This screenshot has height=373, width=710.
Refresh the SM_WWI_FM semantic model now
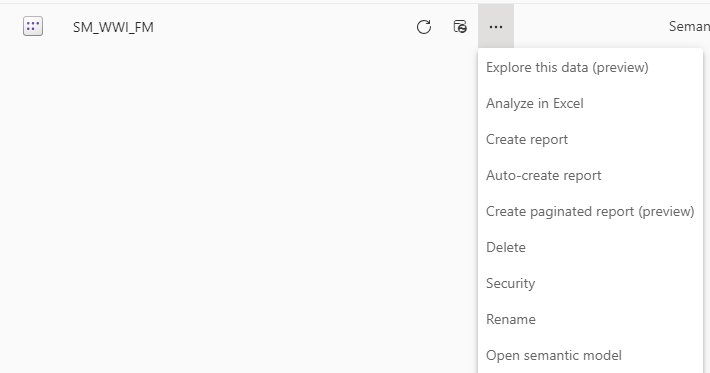[424, 27]
